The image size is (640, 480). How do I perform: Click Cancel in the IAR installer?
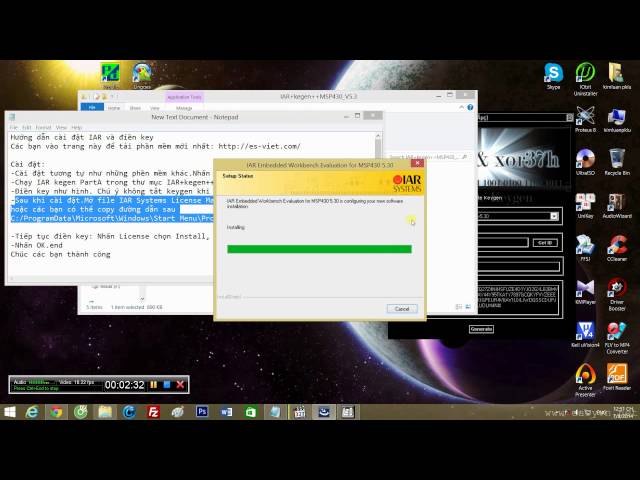pos(402,309)
